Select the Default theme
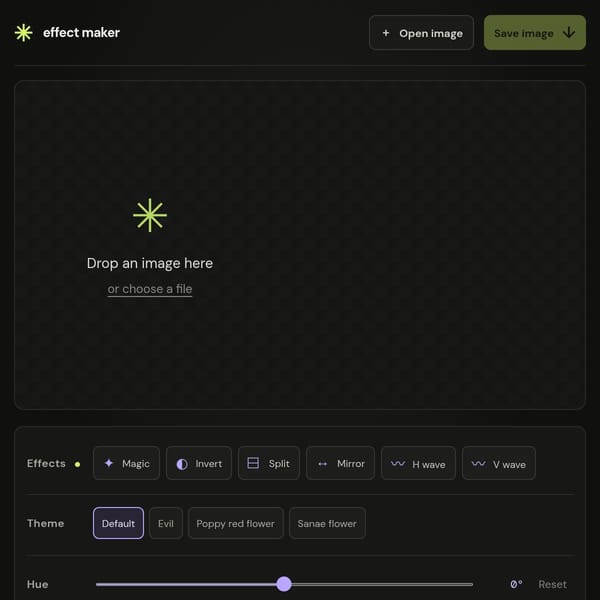Image resolution: width=600 pixels, height=600 pixels. tap(118, 523)
